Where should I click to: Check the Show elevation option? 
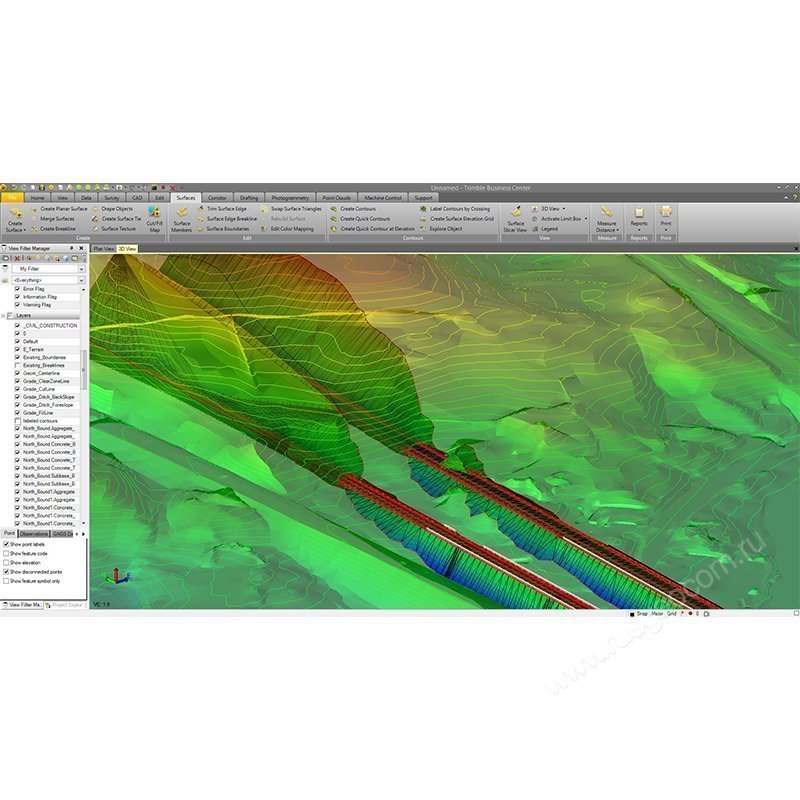pos(6,563)
